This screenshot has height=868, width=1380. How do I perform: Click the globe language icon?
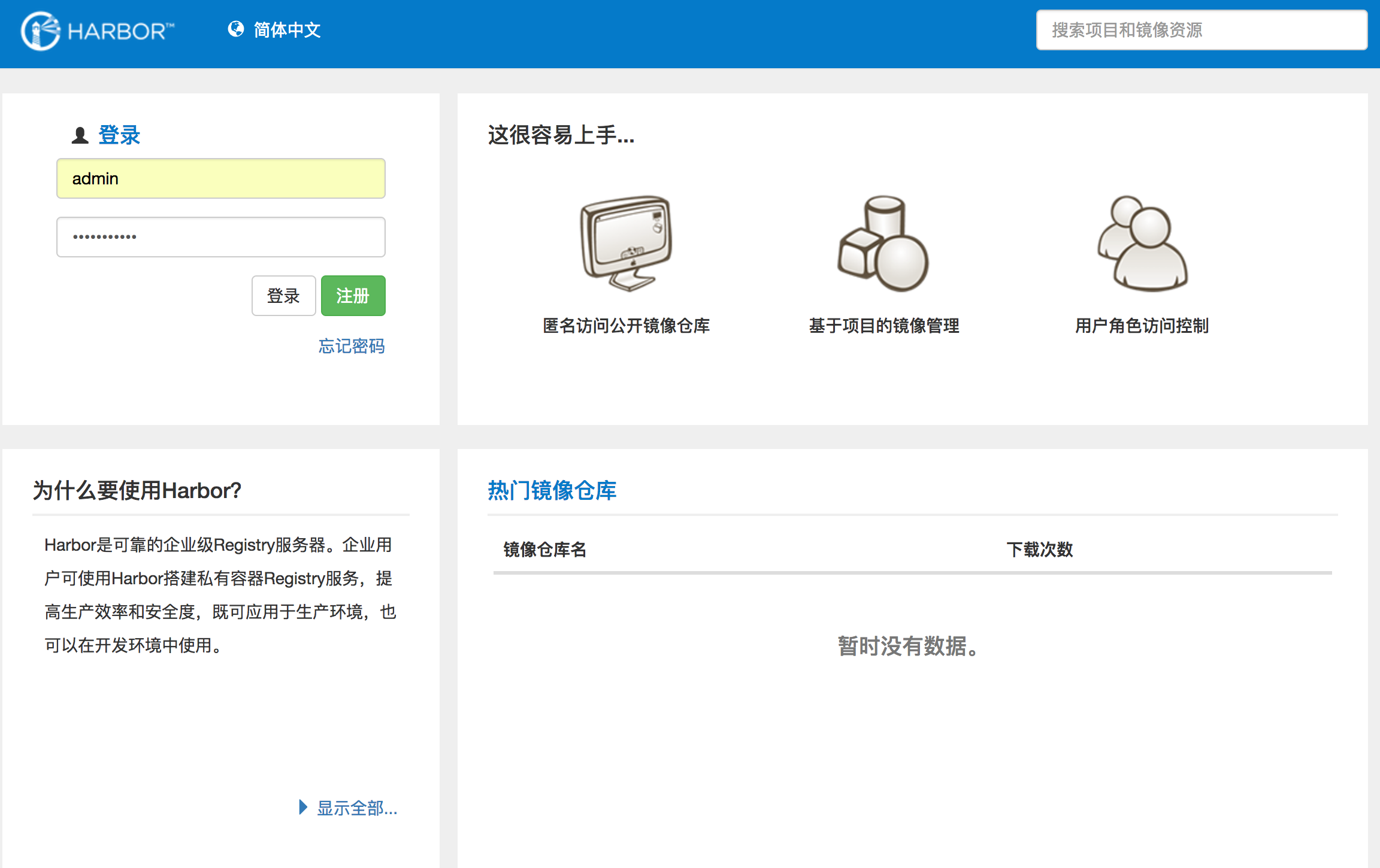236,29
